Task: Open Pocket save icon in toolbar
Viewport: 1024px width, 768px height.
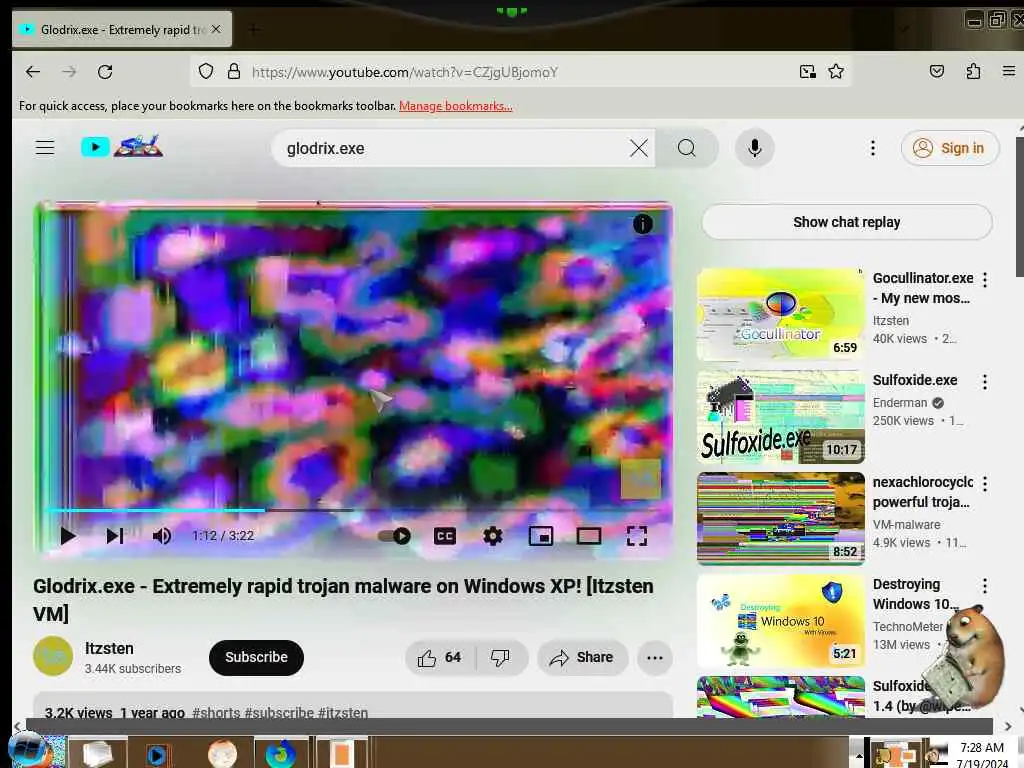Action: pyautogui.click(x=936, y=71)
